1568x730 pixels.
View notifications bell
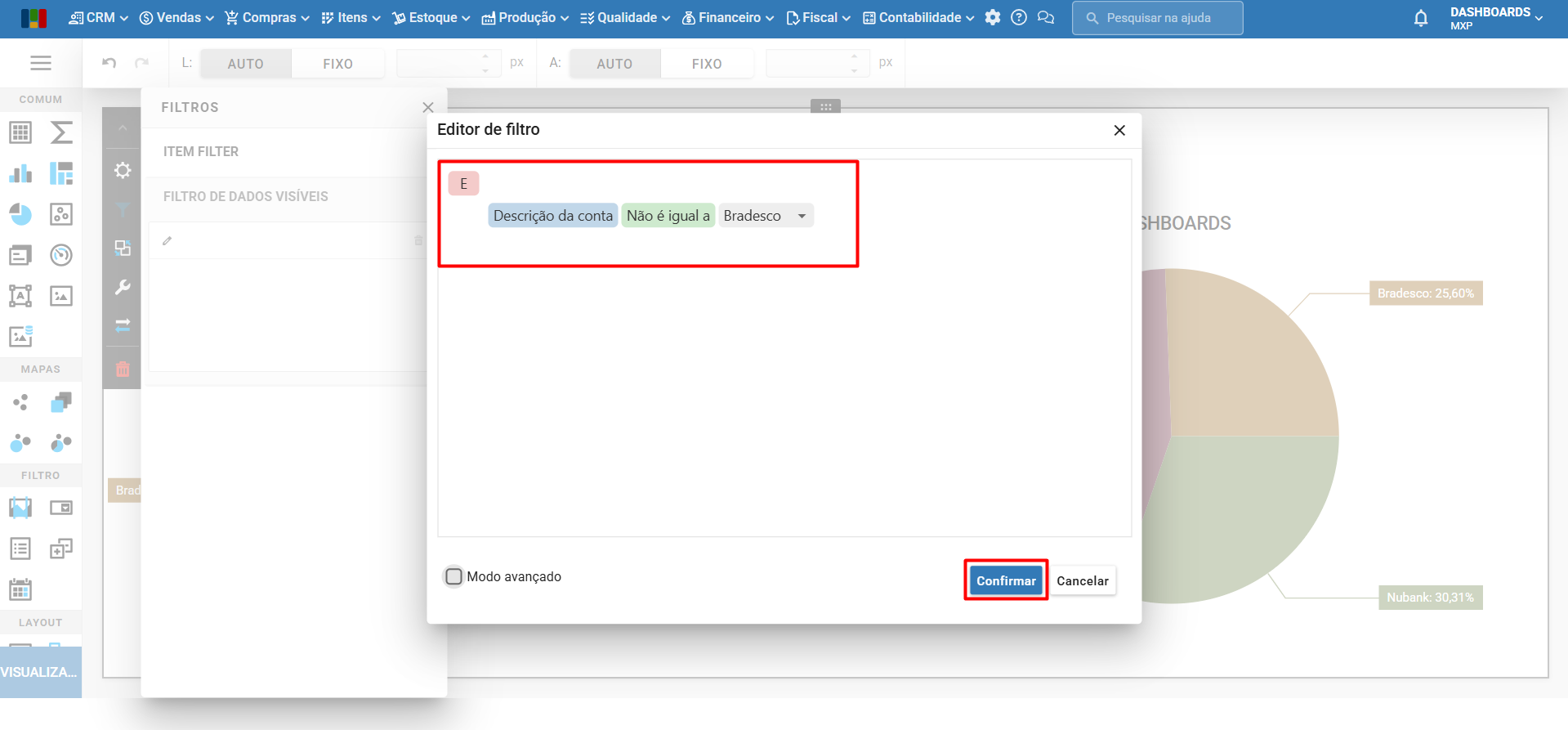1421,18
